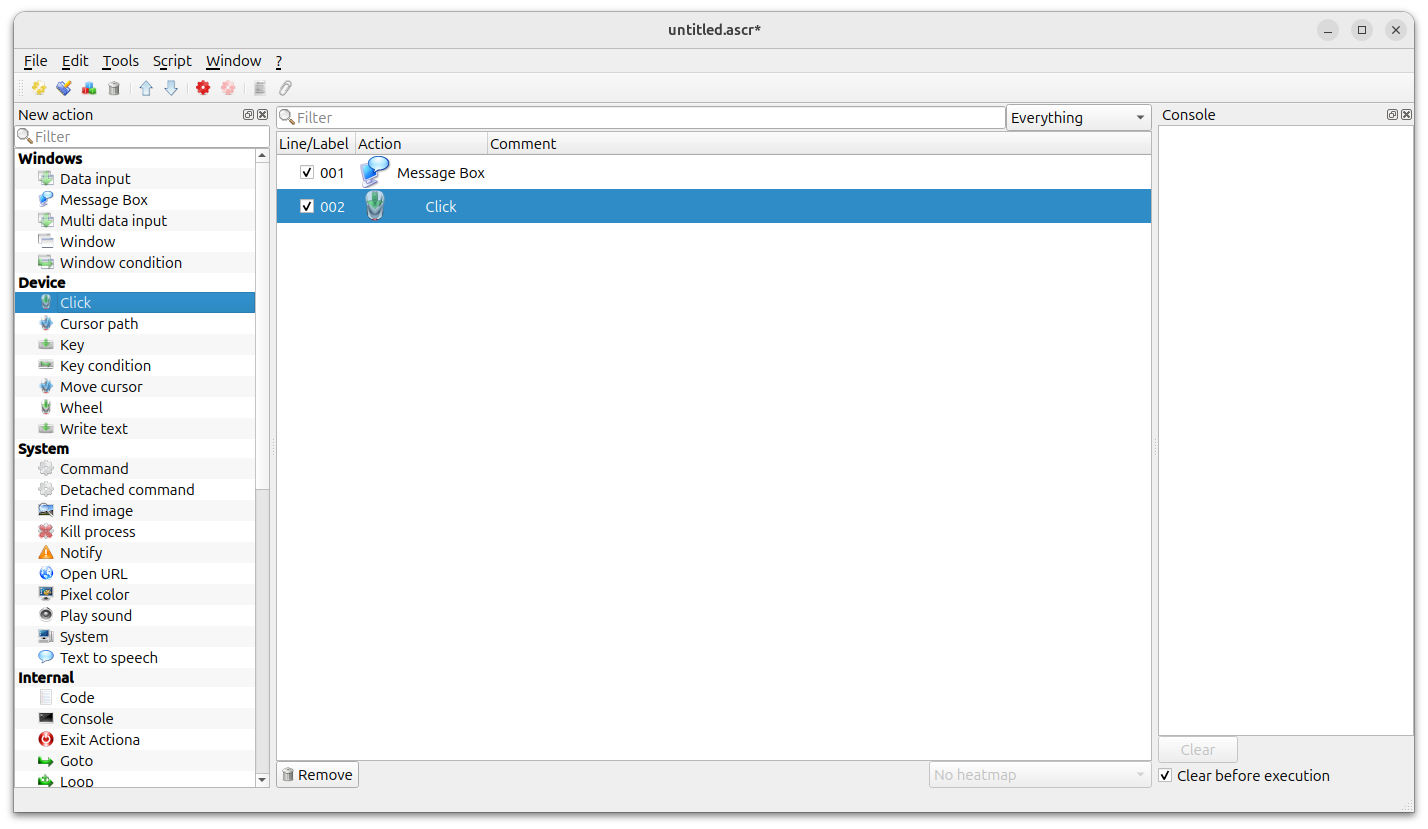
Task: Select Window condition action
Action: click(x=135, y=262)
